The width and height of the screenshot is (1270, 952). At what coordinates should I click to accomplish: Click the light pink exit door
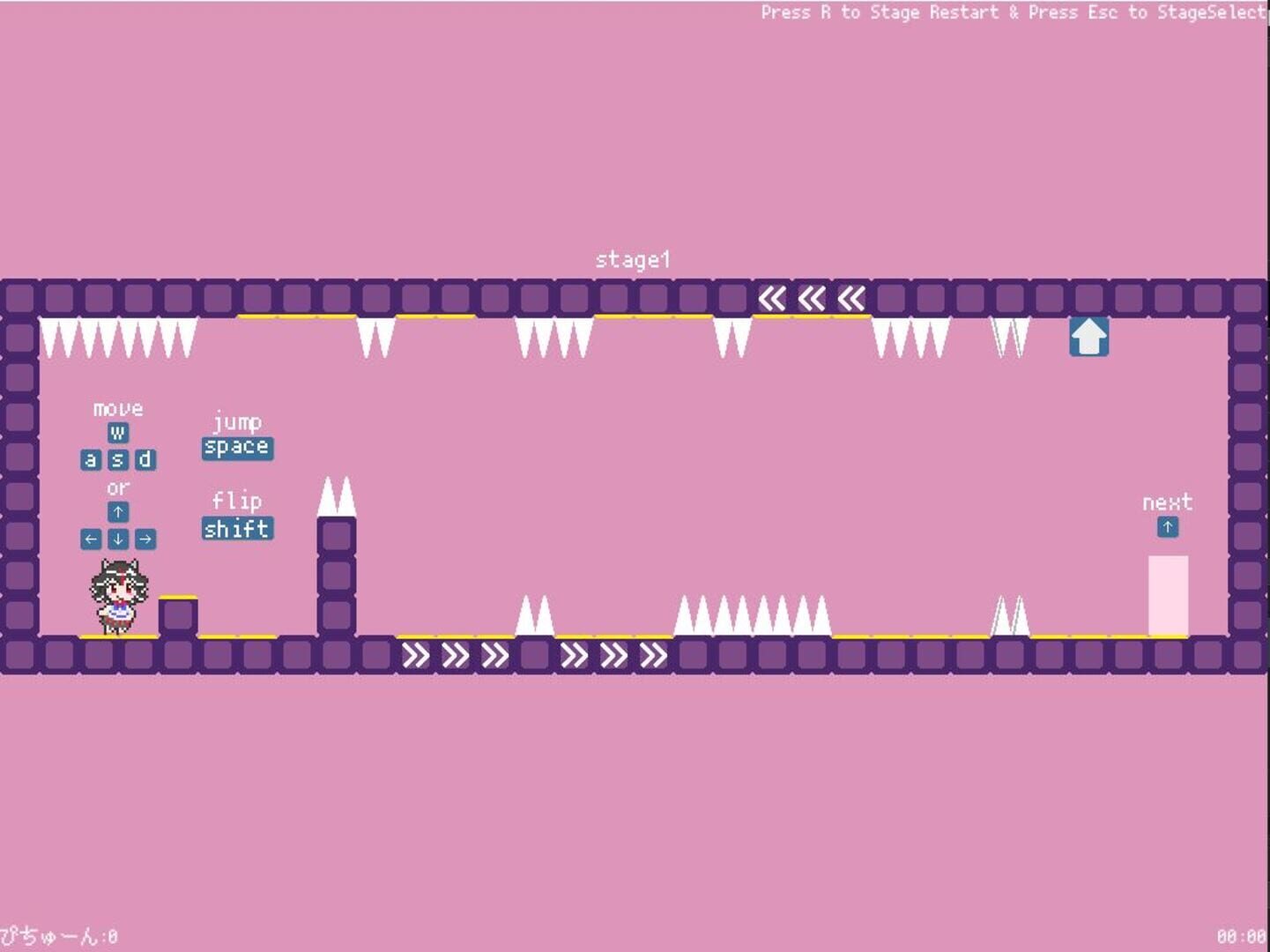click(x=1168, y=595)
